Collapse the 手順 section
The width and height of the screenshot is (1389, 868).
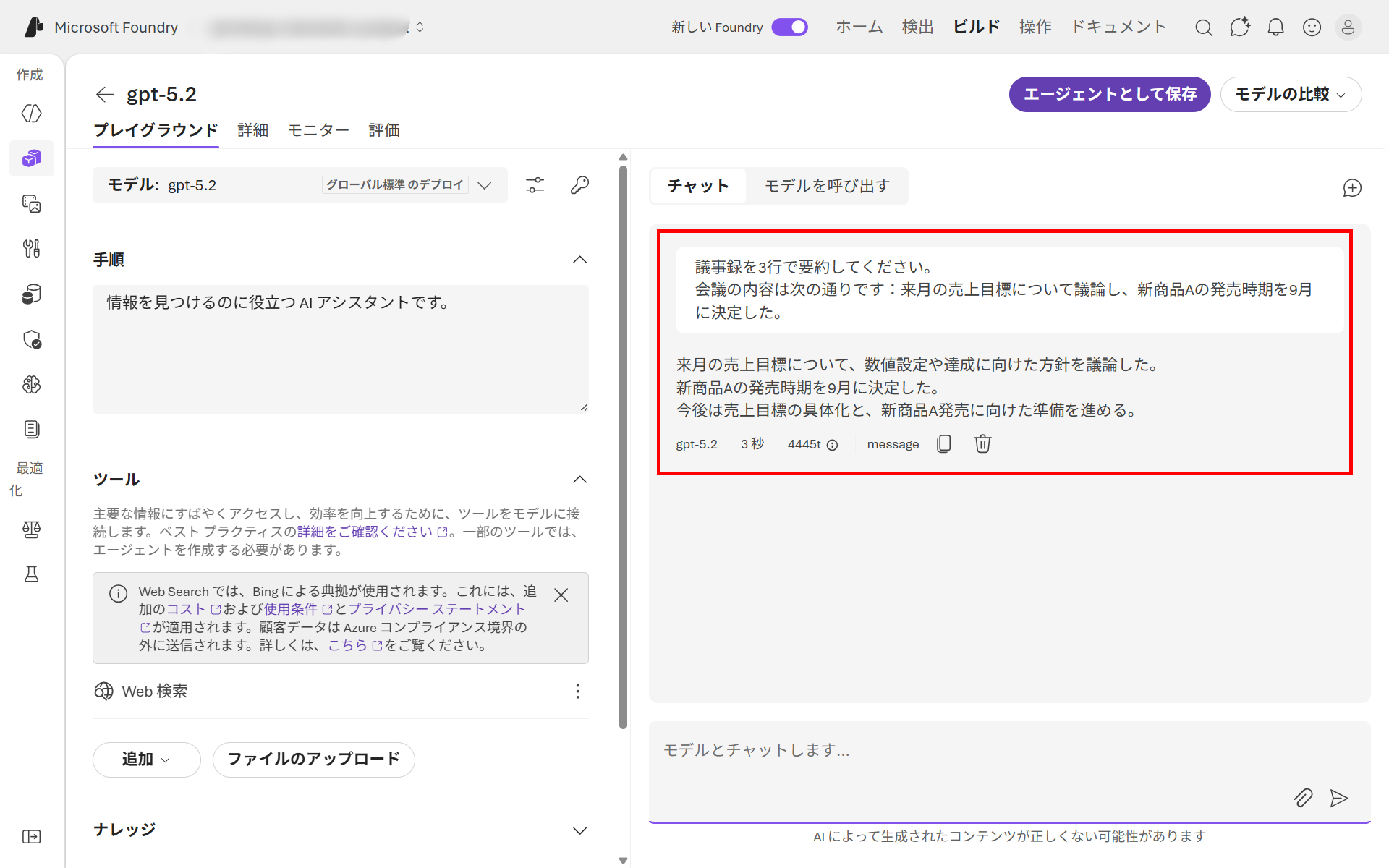pos(580,260)
